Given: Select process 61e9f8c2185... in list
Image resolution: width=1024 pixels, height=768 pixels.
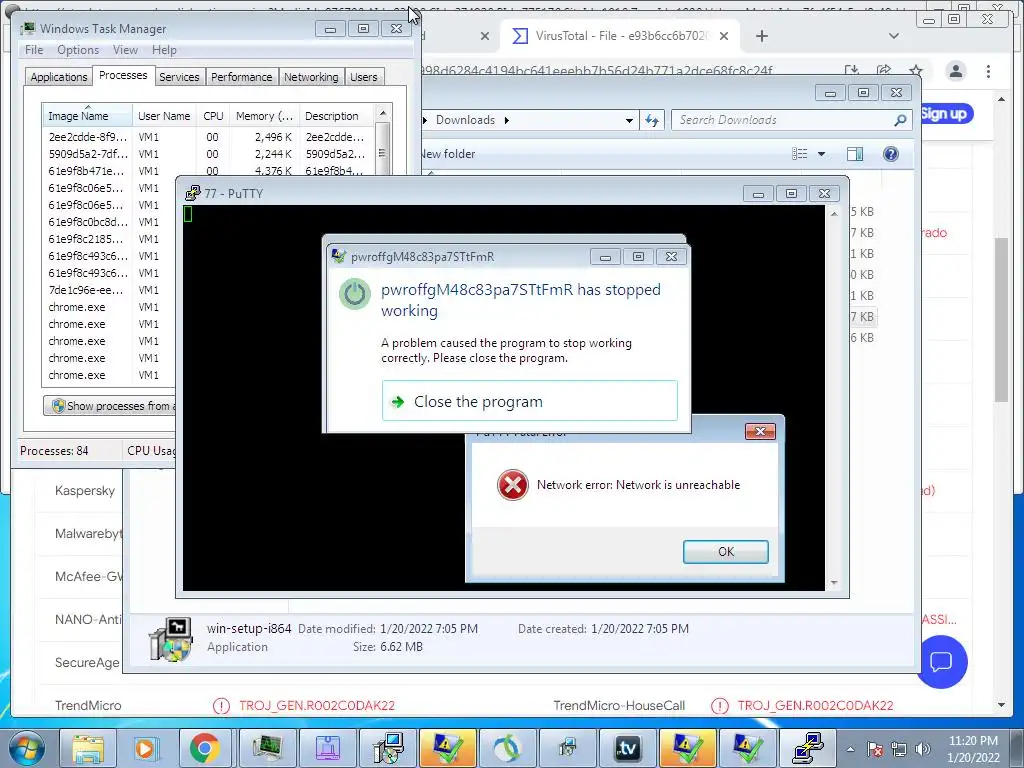Looking at the screenshot, I should (86, 239).
